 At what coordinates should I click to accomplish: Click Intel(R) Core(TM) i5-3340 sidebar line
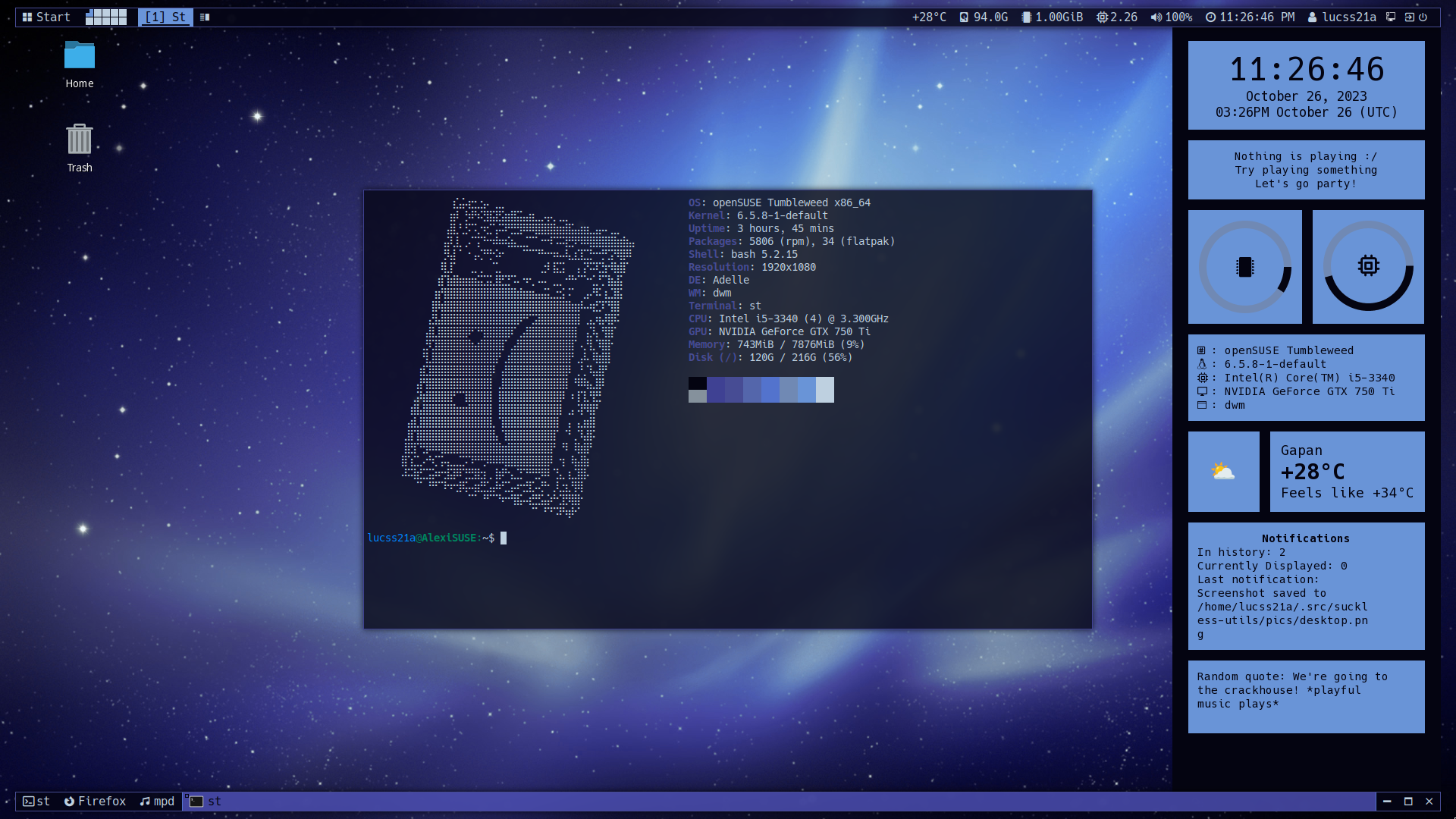coord(1295,378)
